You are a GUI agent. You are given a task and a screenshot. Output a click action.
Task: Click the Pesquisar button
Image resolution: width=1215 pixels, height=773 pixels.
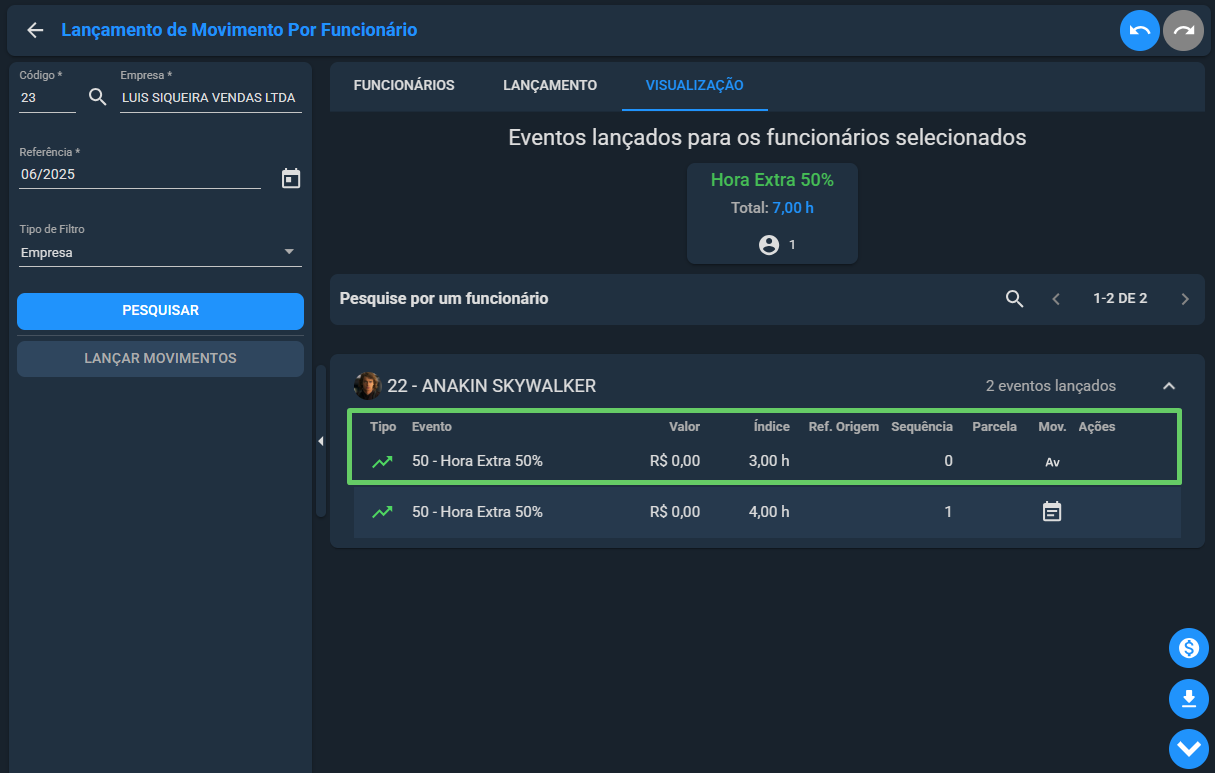tap(160, 311)
